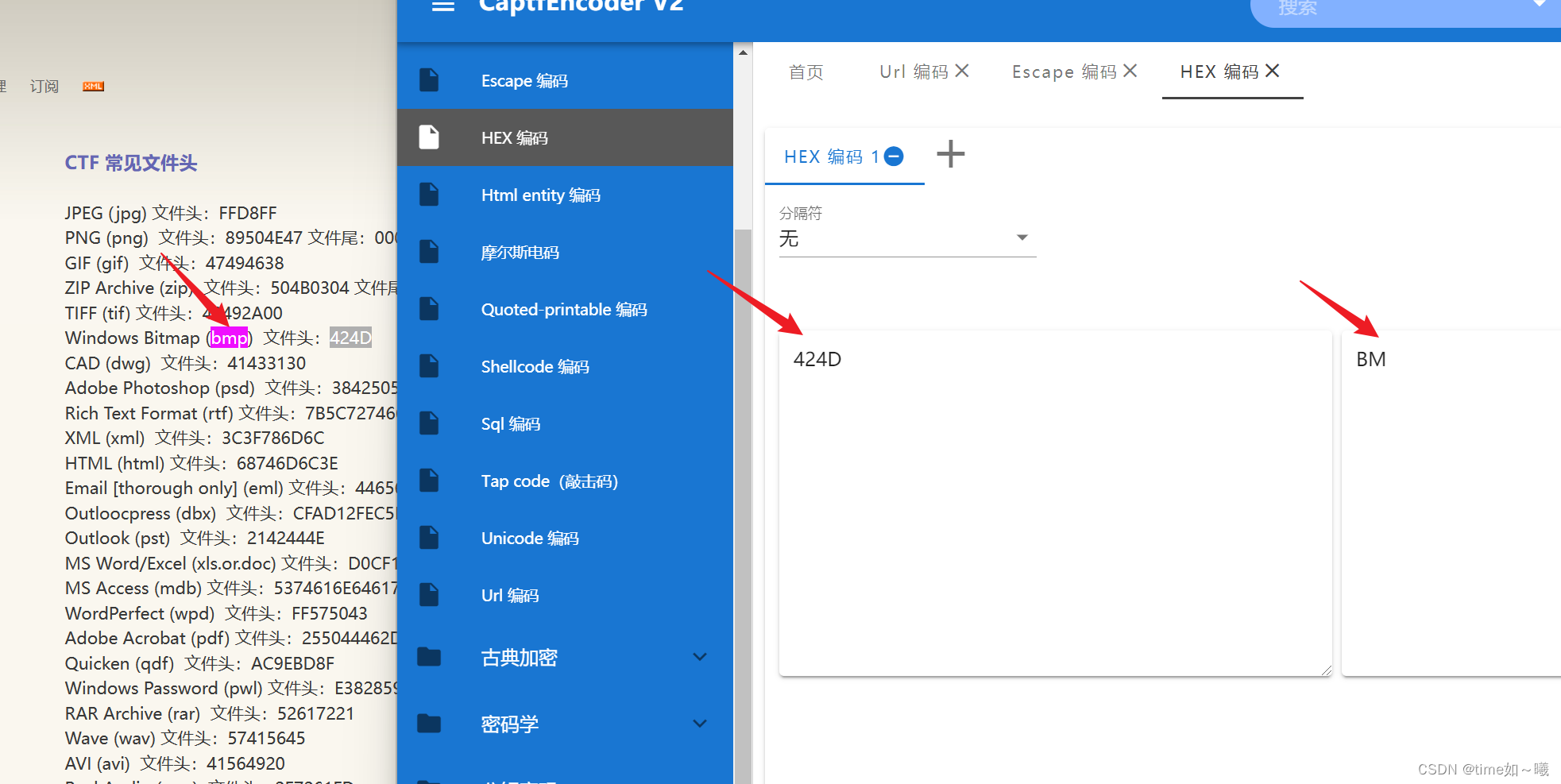Screen dimensions: 1561x784
Task: Select the HEX 编码 top tab
Action: [x=1219, y=71]
